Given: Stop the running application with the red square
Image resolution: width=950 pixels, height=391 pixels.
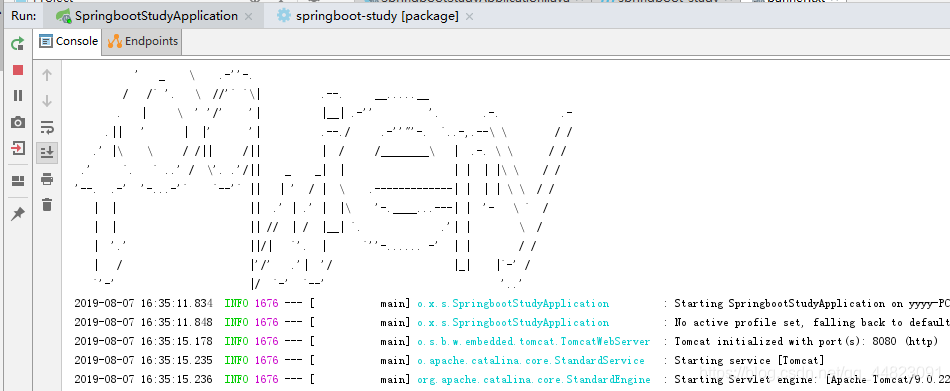Looking at the screenshot, I should point(18,70).
